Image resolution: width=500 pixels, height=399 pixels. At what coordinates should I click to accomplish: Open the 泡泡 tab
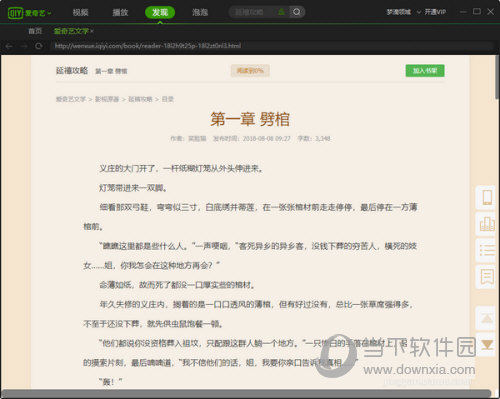200,12
